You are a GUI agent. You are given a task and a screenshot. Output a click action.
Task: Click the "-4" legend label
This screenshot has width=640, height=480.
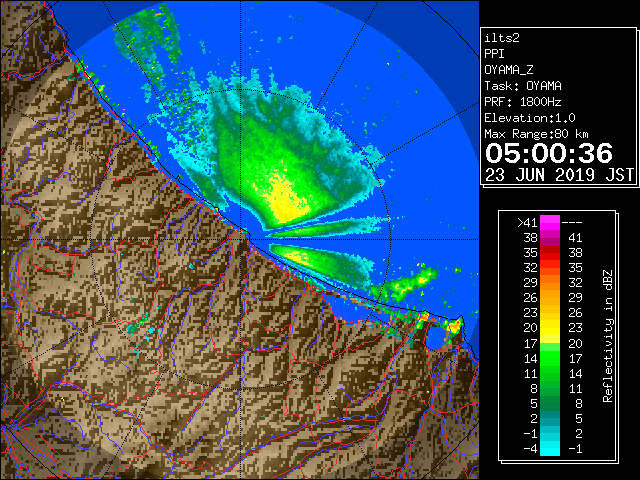point(530,449)
